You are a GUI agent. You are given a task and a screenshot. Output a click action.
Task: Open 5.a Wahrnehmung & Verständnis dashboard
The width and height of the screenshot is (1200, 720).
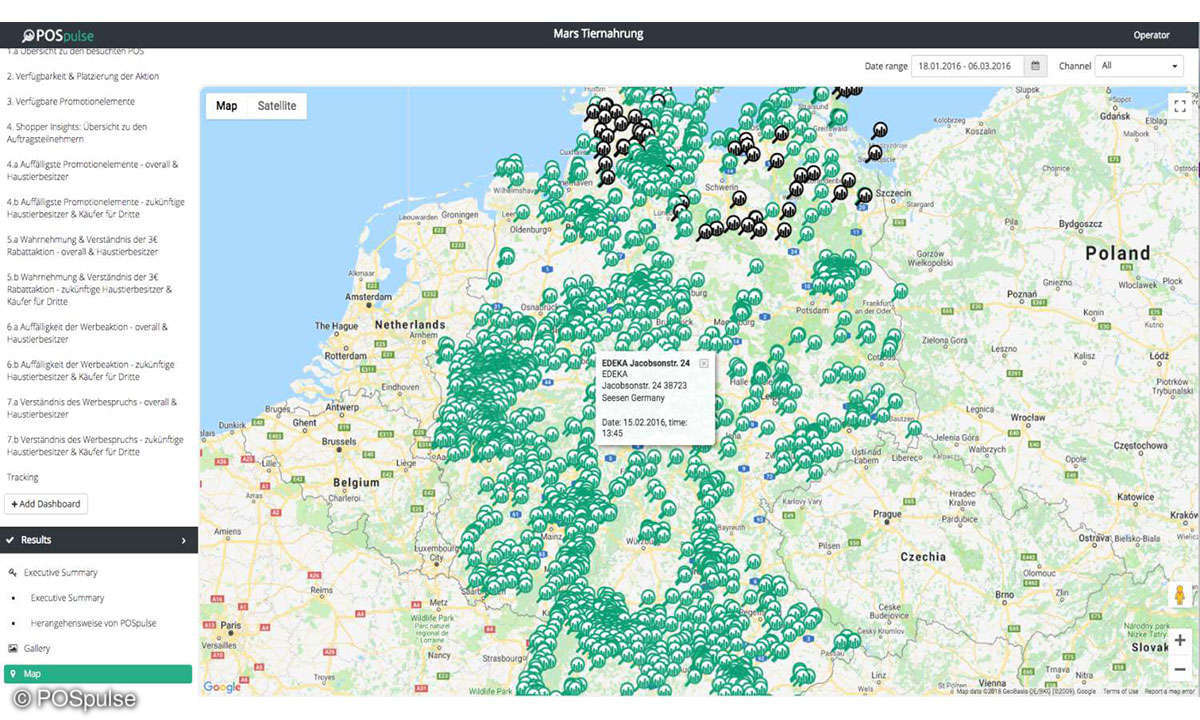point(83,246)
